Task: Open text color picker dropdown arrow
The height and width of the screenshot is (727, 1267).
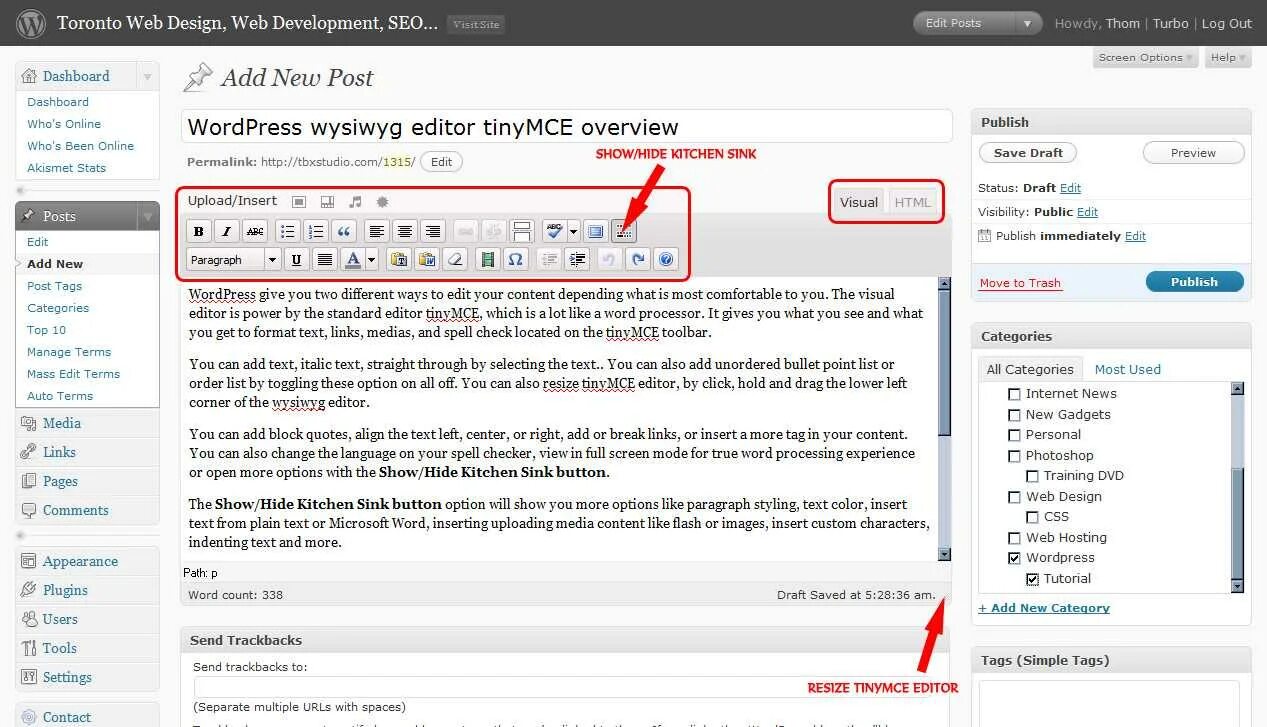Action: (372, 260)
